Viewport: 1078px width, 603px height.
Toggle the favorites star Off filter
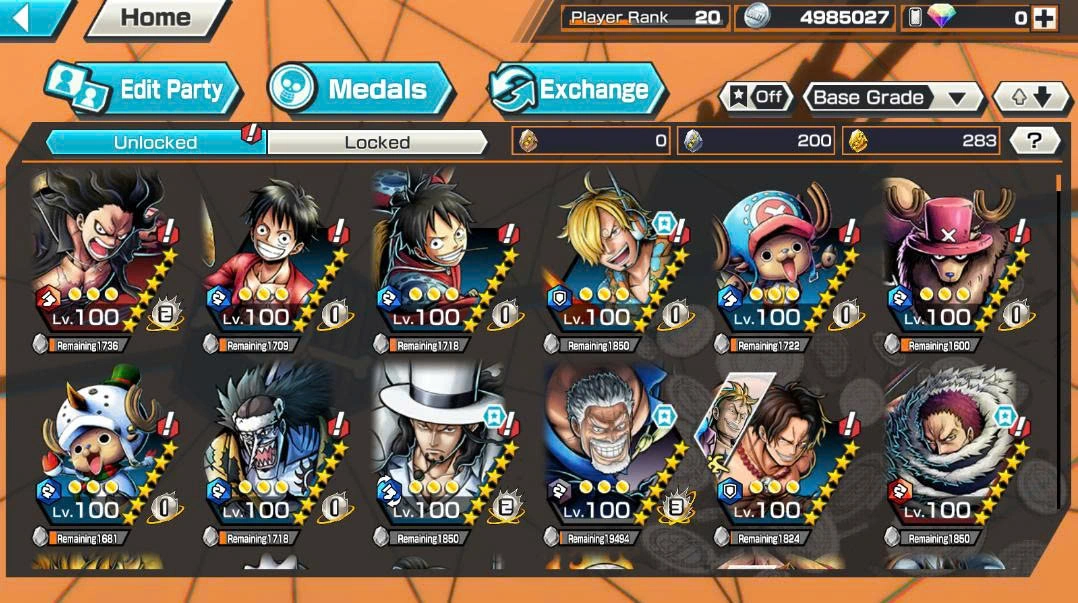[756, 97]
